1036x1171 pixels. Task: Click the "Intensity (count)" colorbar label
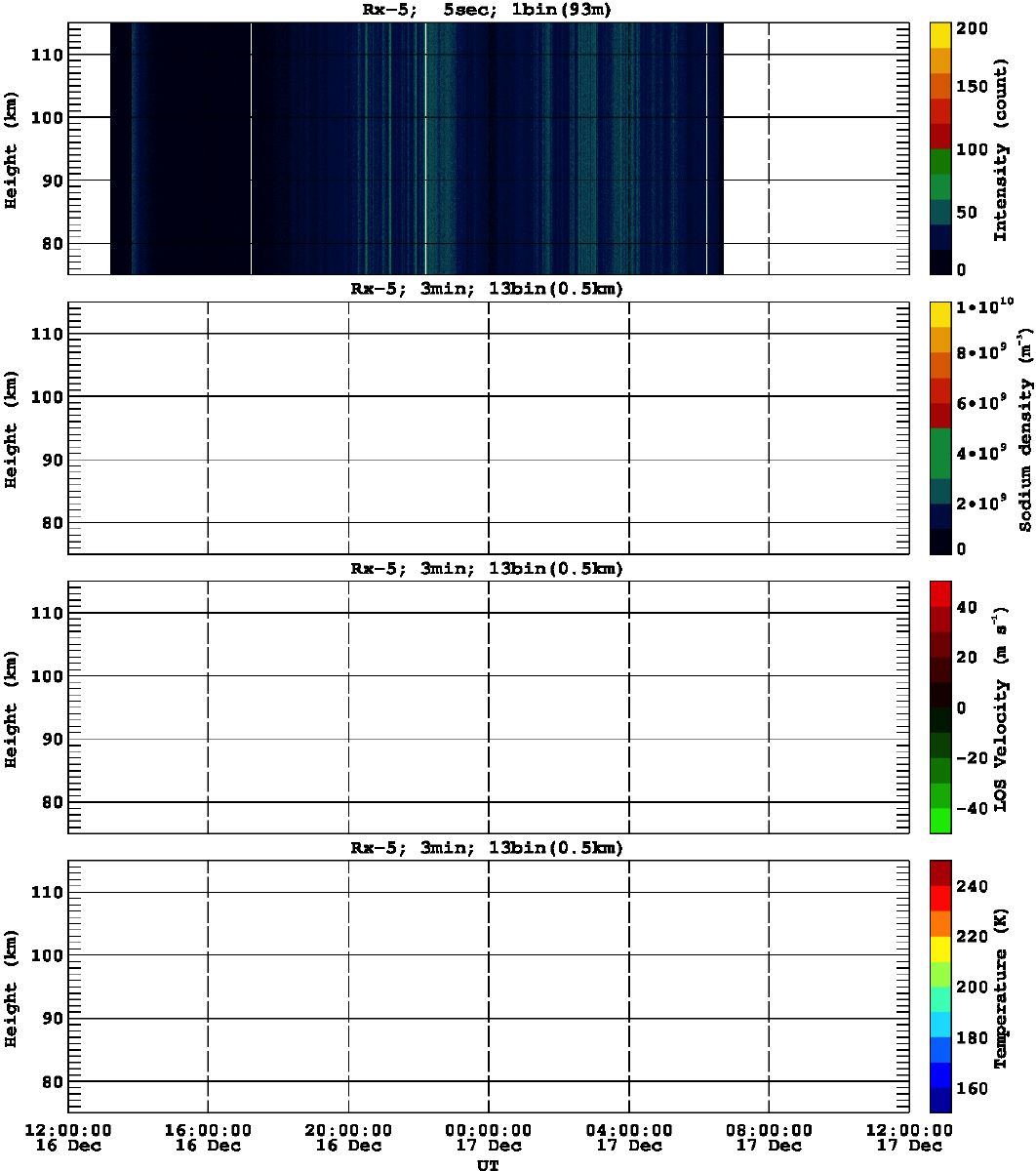[x=1001, y=162]
